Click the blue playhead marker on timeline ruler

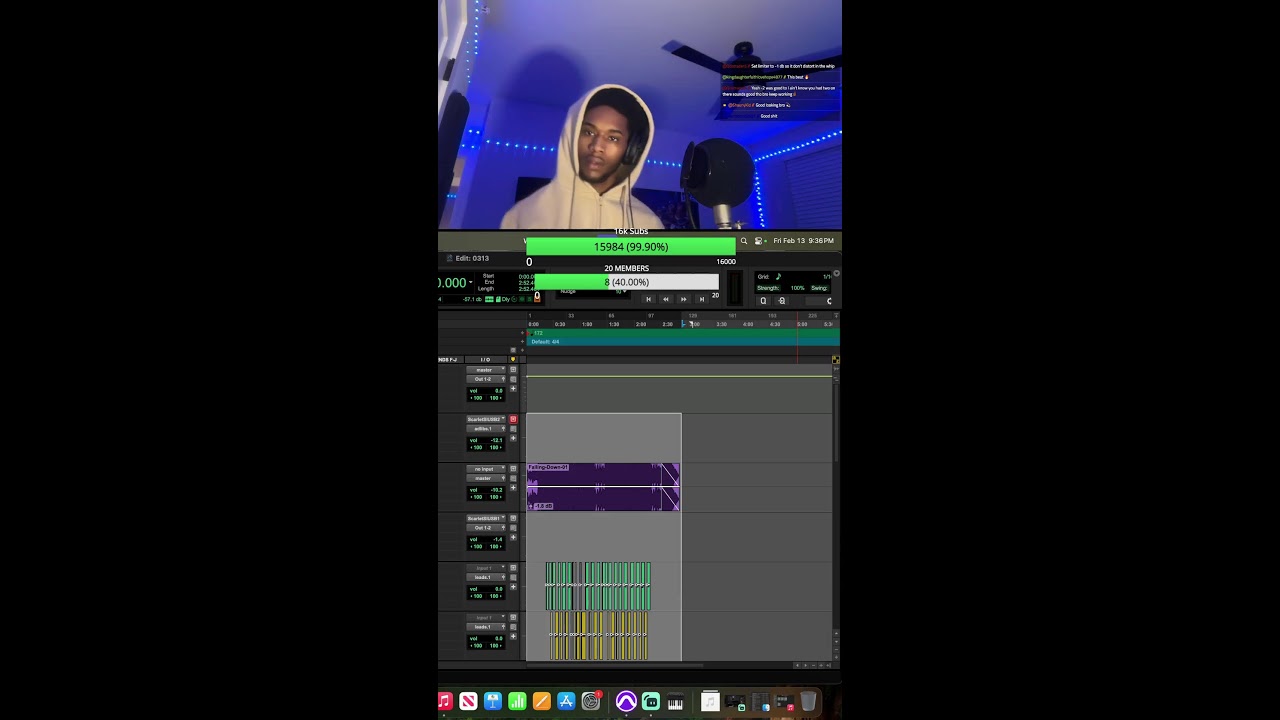point(683,324)
